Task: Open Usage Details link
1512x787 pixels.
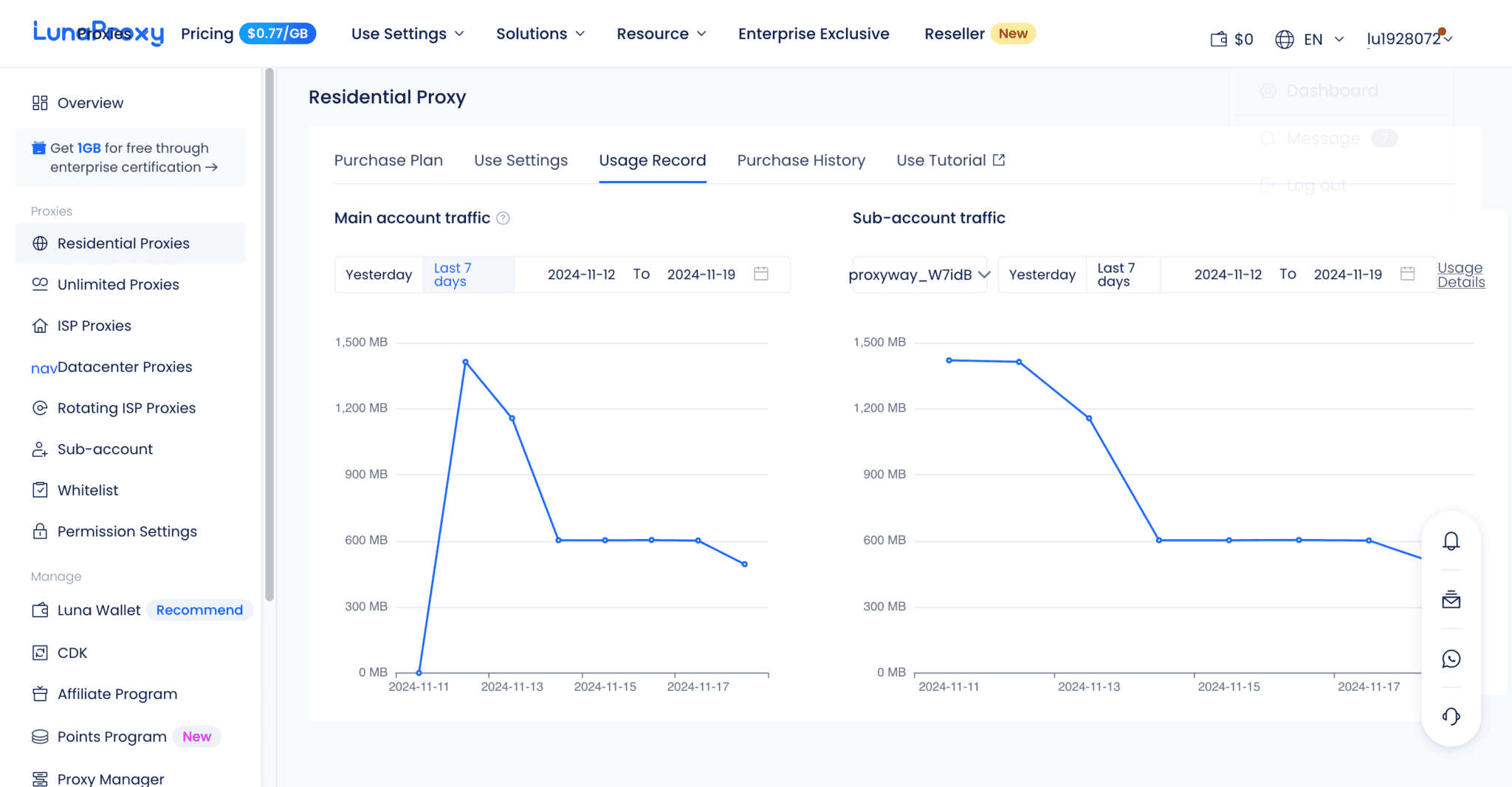Action: [x=1460, y=274]
